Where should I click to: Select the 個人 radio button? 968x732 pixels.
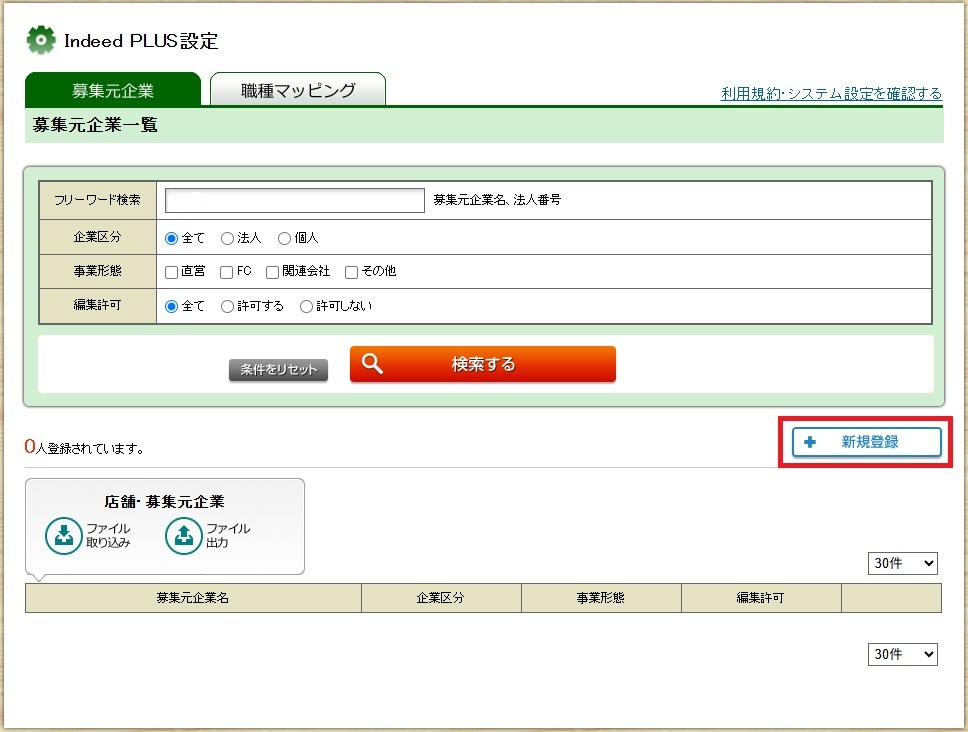[x=284, y=238]
